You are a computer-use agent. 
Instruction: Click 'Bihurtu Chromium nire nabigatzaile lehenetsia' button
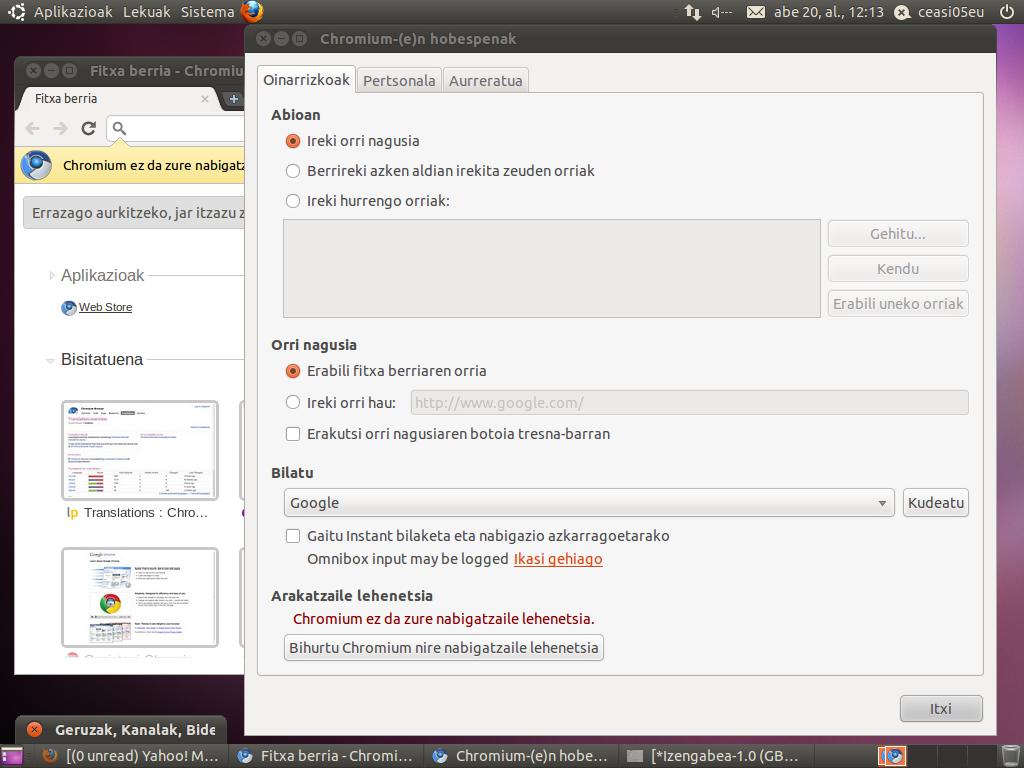pos(444,648)
